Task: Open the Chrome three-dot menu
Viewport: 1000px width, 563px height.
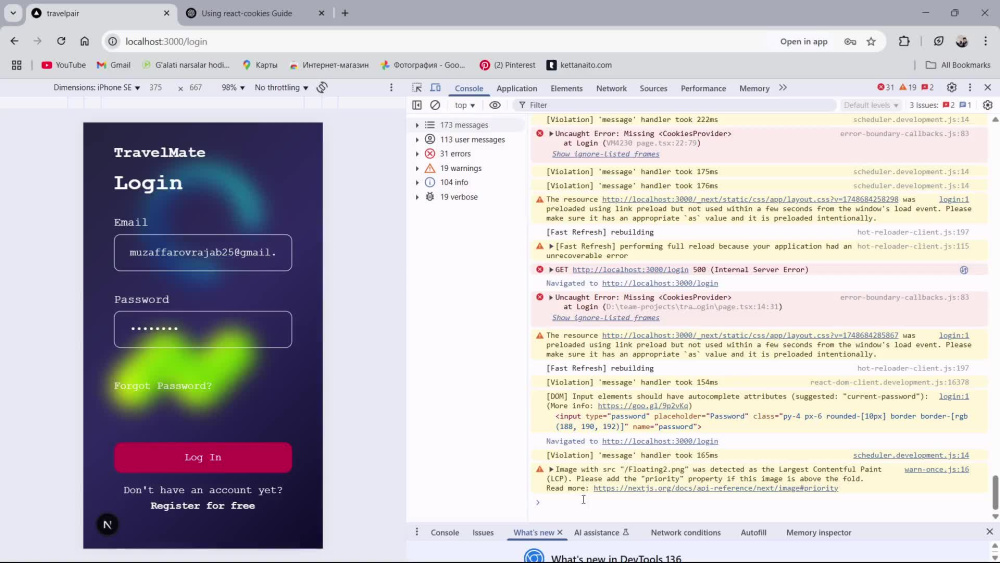Action: (985, 41)
